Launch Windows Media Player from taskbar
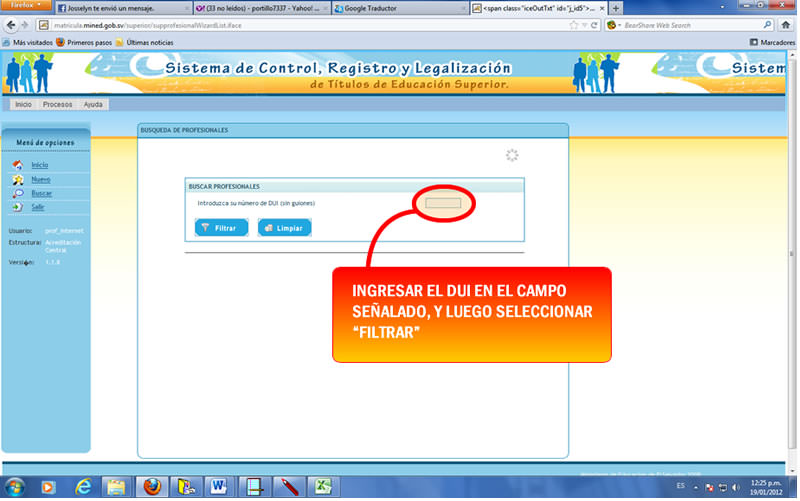Viewport: 800px width, 501px height. point(48,487)
